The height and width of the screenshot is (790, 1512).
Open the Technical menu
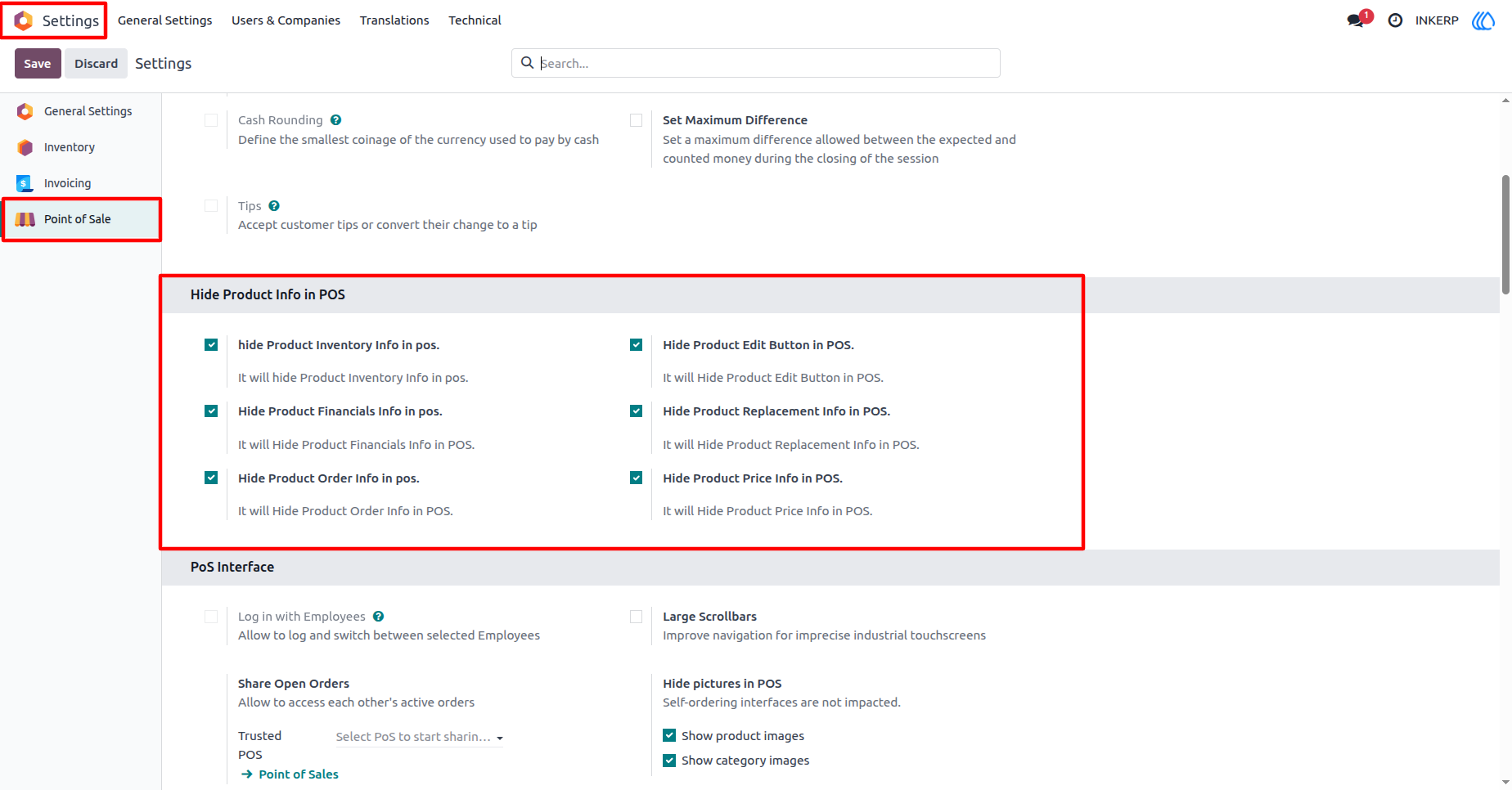pyautogui.click(x=475, y=20)
